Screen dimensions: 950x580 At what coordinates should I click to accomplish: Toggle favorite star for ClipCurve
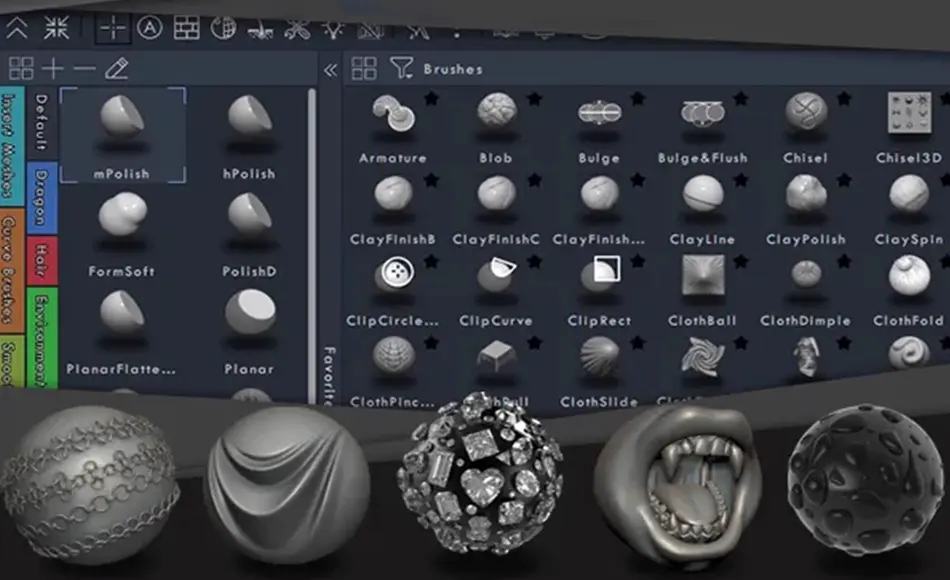534,261
